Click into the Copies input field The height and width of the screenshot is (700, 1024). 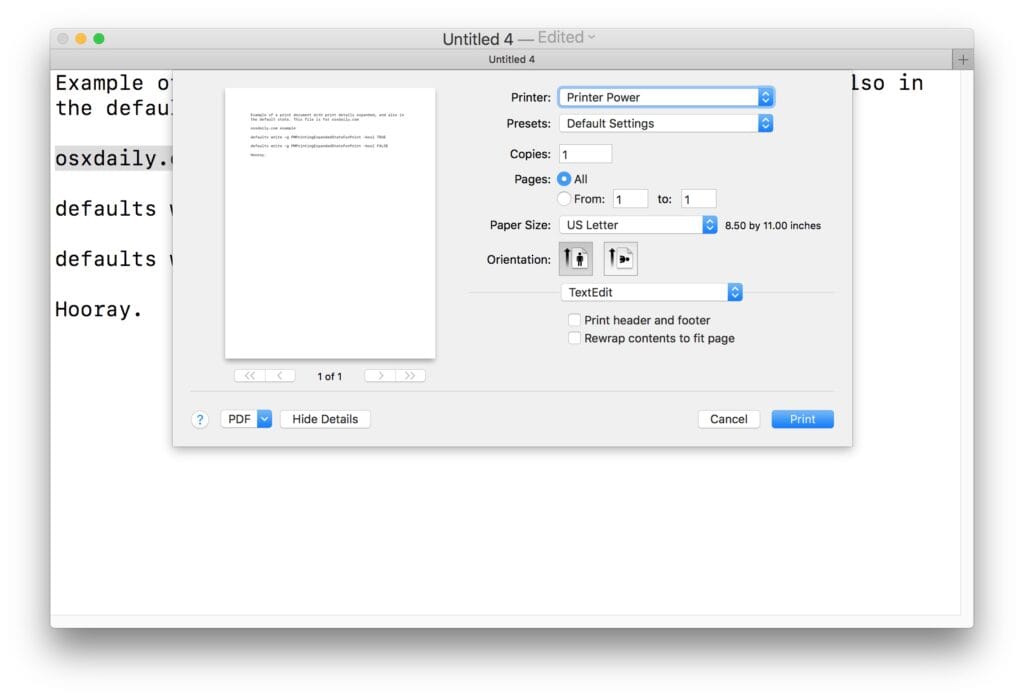pos(586,154)
